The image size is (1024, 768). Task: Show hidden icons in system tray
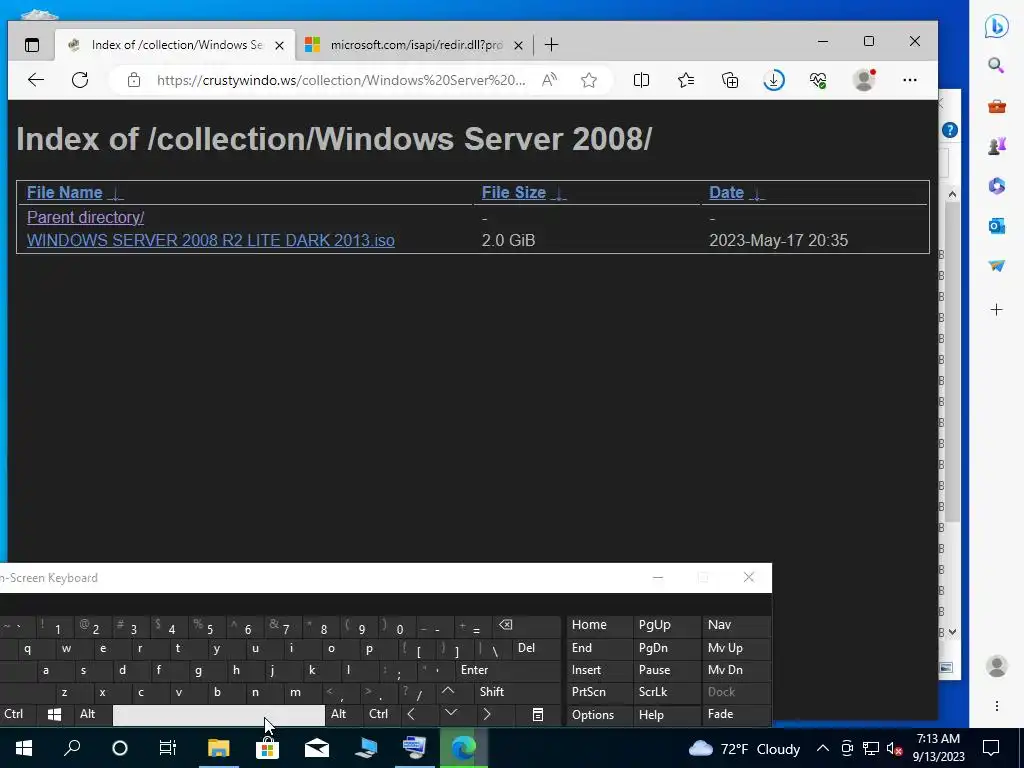pyautogui.click(x=823, y=748)
